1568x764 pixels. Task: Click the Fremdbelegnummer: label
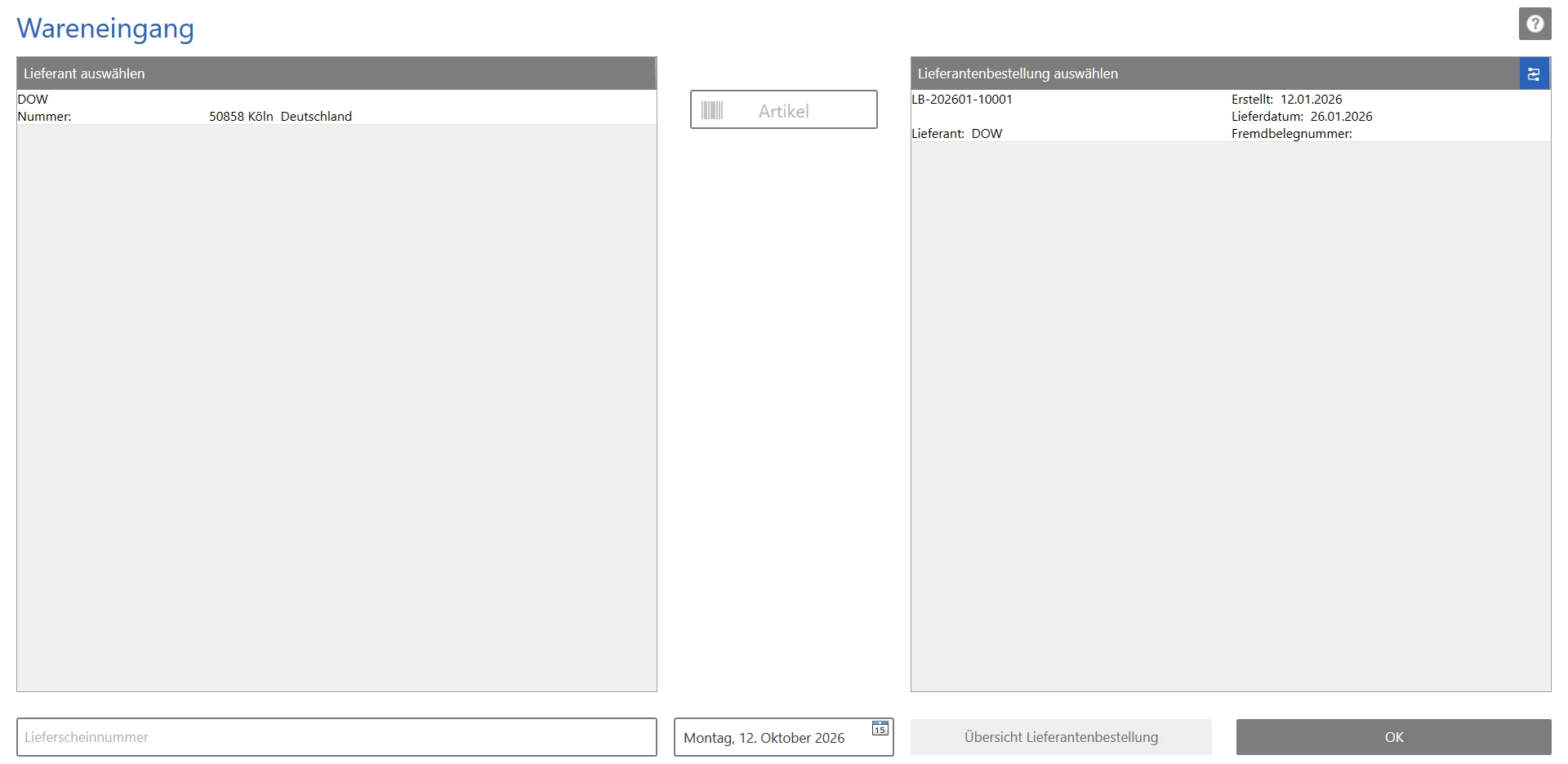[1292, 134]
